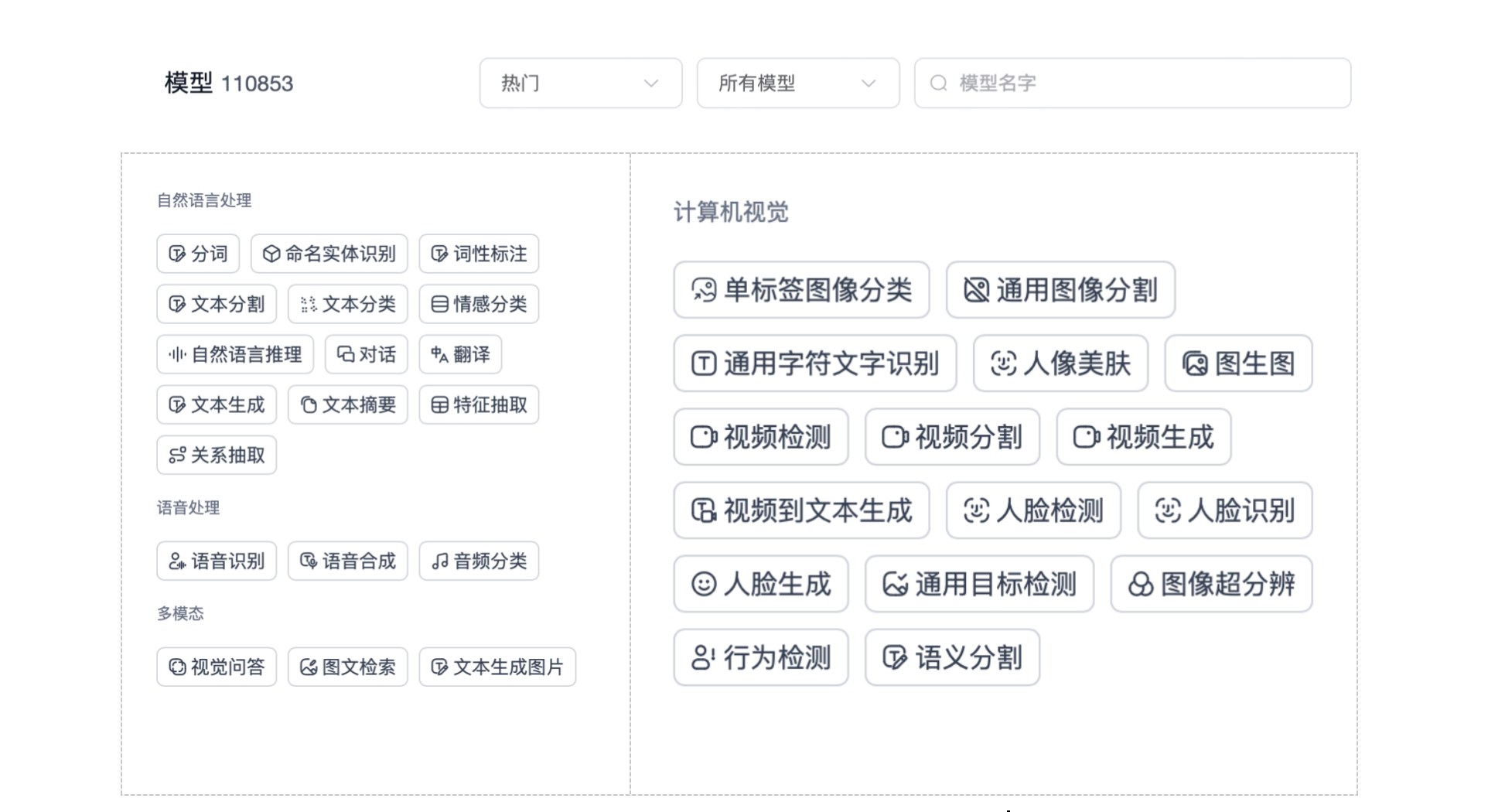Image resolution: width=1488 pixels, height=812 pixels.
Task: Select the 分词 tag icon
Action: click(x=176, y=254)
